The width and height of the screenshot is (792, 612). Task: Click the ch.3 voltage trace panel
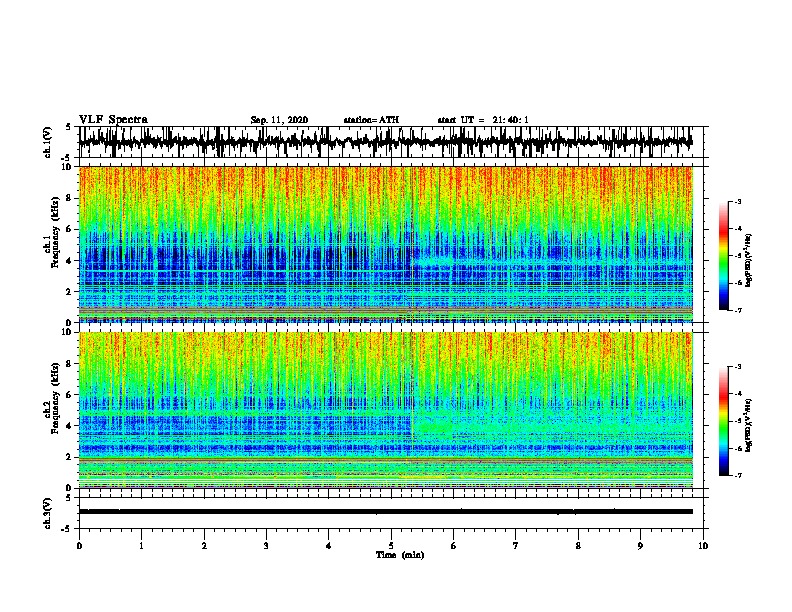[x=391, y=513]
